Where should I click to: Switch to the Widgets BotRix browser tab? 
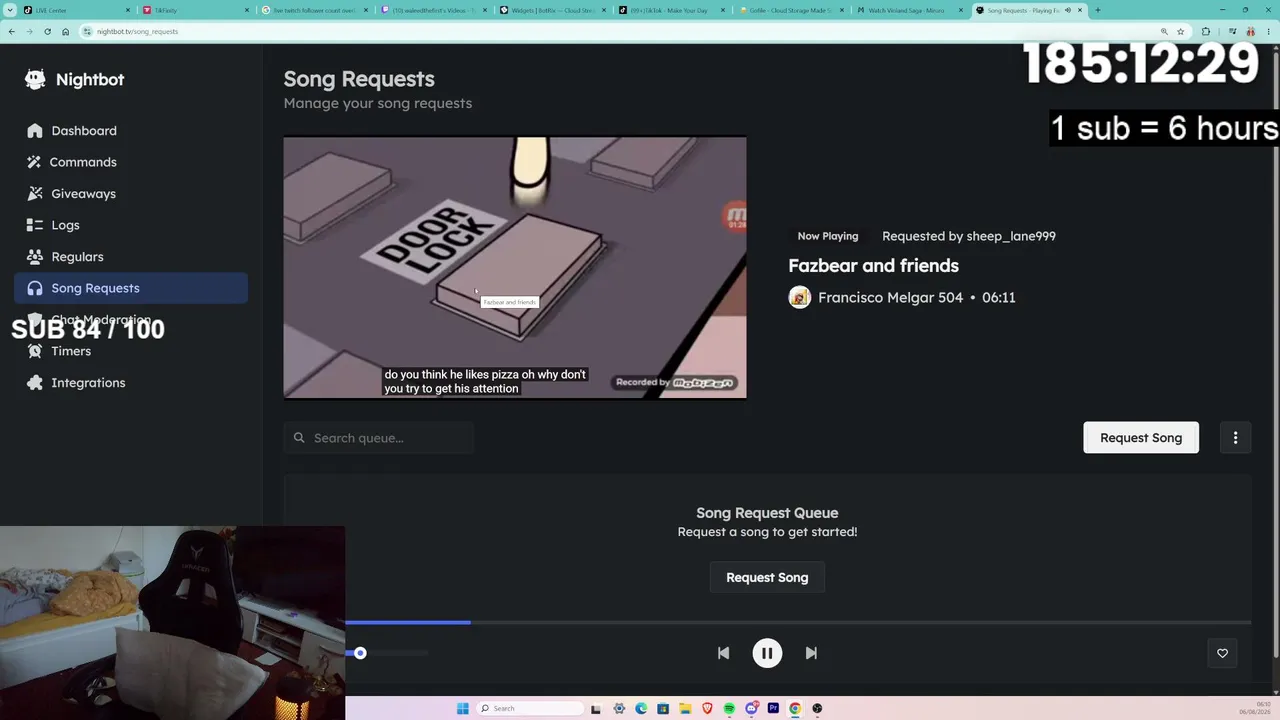click(x=553, y=10)
